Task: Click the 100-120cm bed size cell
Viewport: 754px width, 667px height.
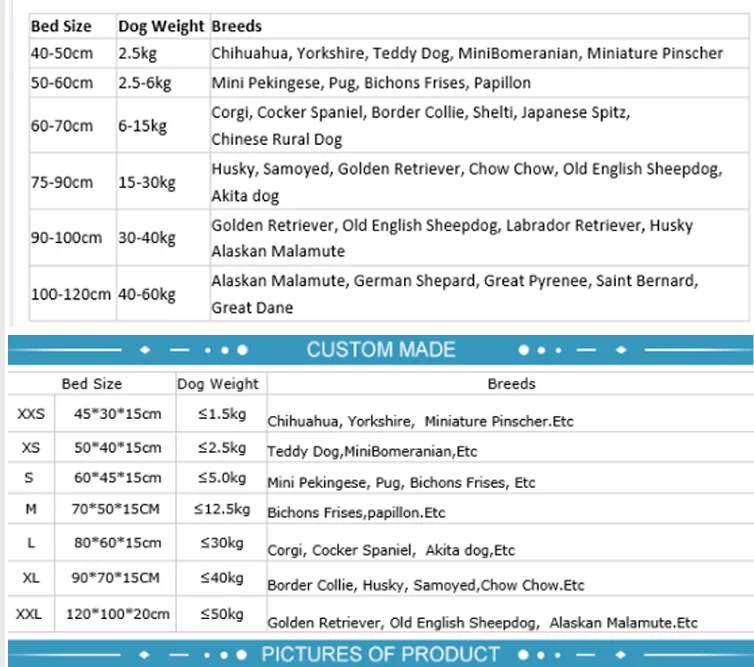Action: tap(71, 295)
